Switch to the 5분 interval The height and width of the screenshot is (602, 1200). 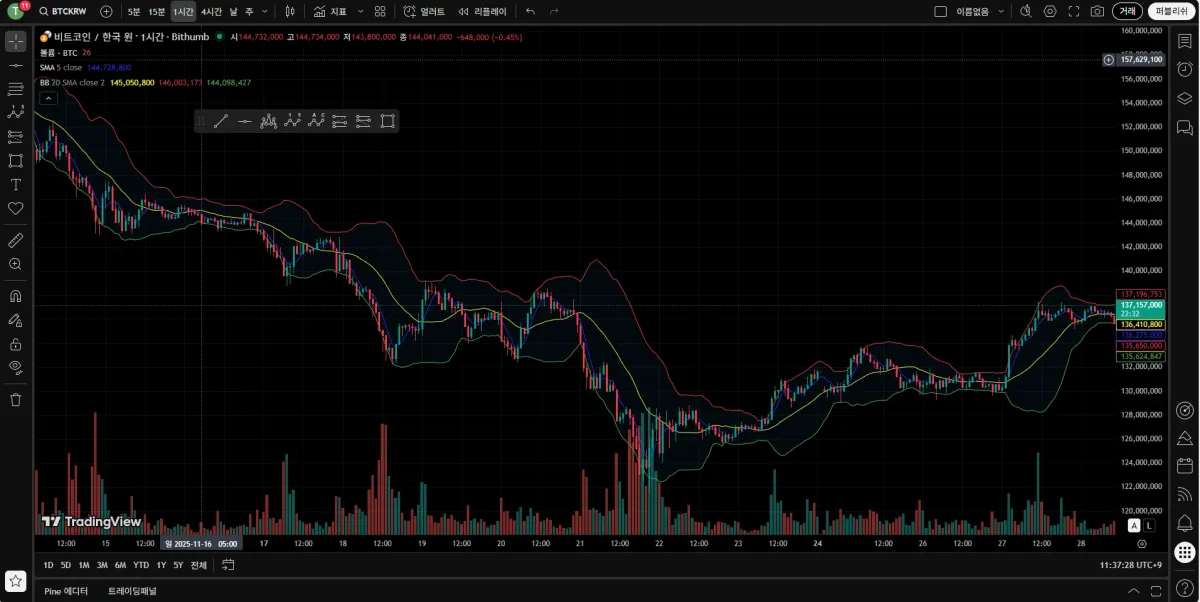coord(134,11)
